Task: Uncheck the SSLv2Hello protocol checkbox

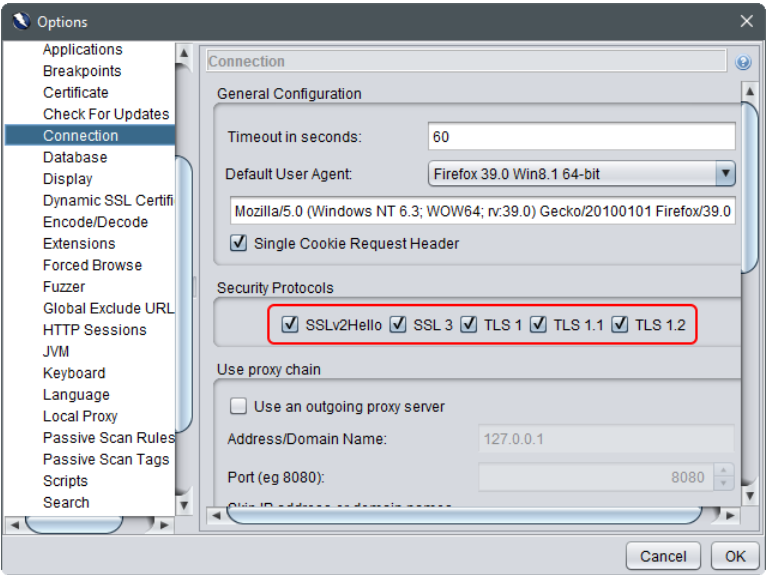Action: click(291, 325)
